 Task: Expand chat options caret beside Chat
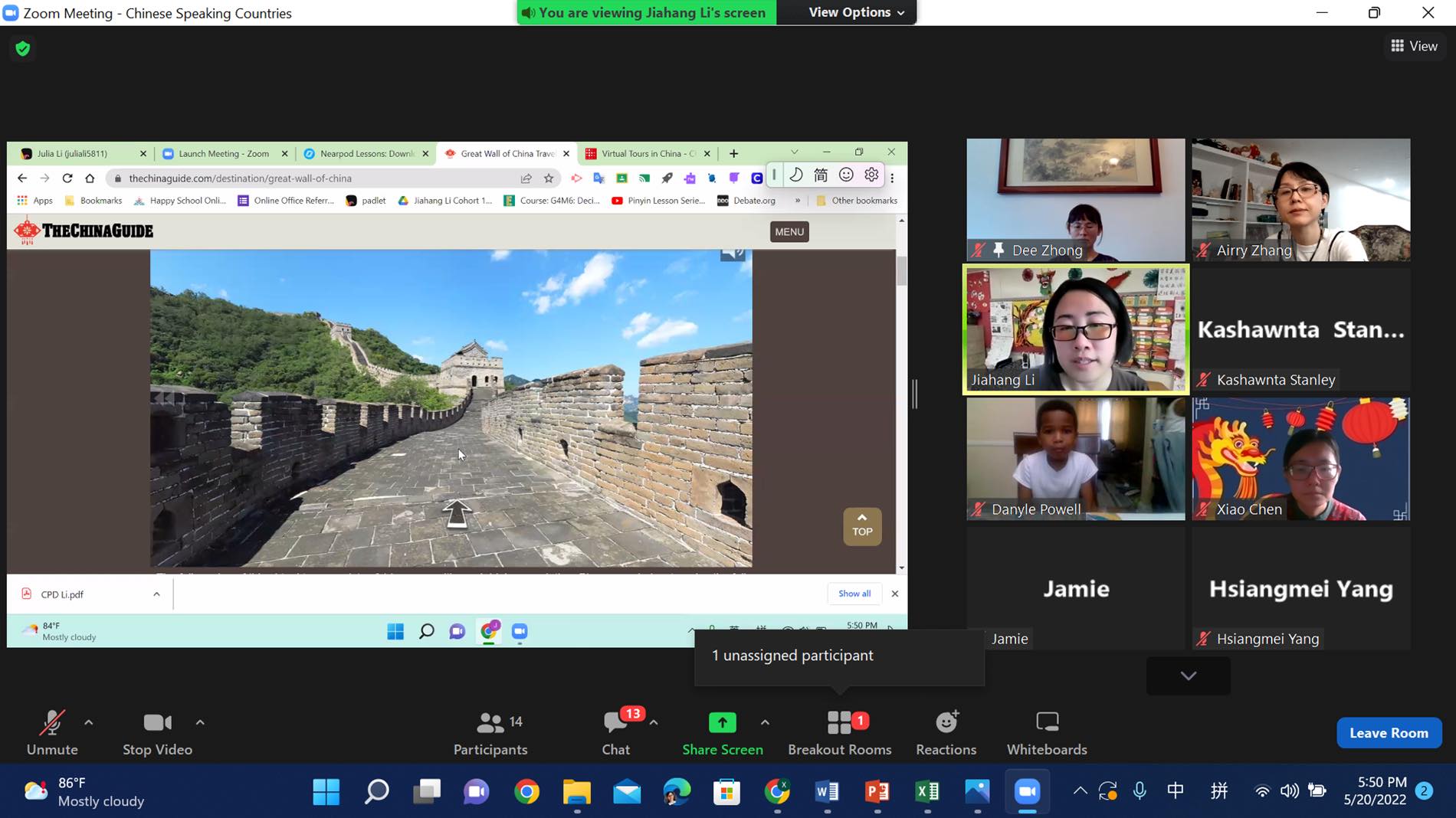click(x=654, y=722)
